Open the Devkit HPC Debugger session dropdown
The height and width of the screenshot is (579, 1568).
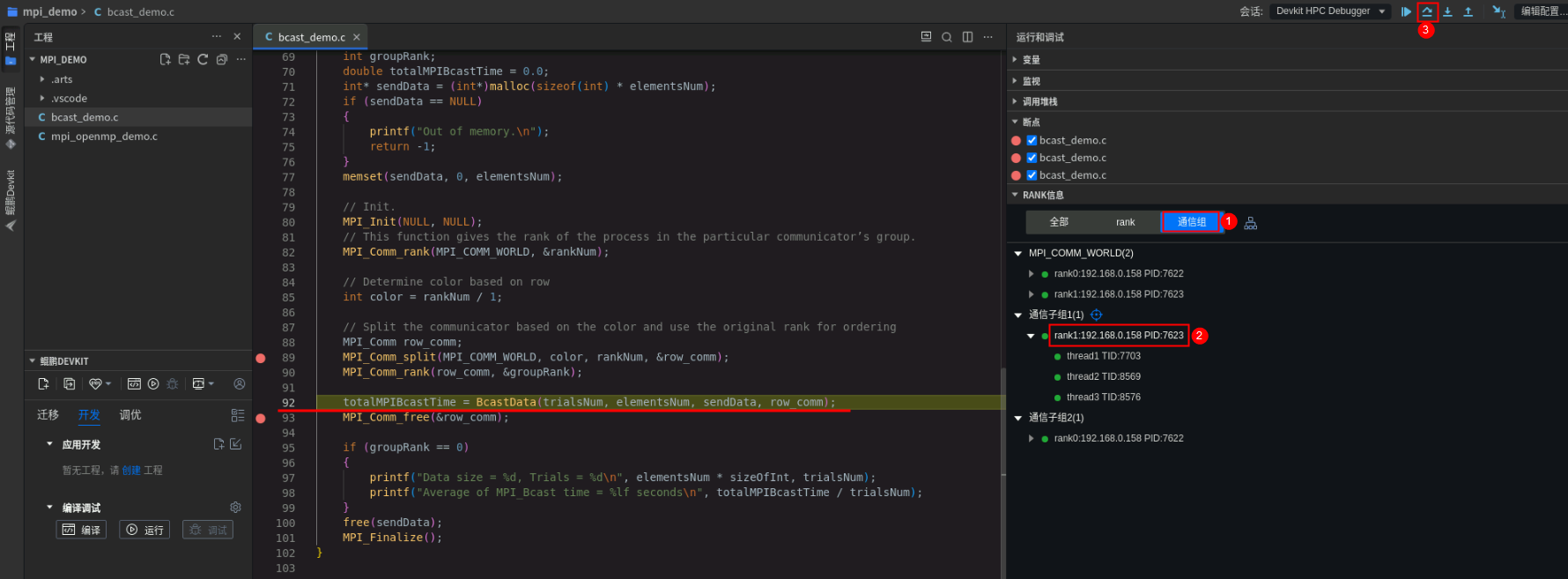1330,11
